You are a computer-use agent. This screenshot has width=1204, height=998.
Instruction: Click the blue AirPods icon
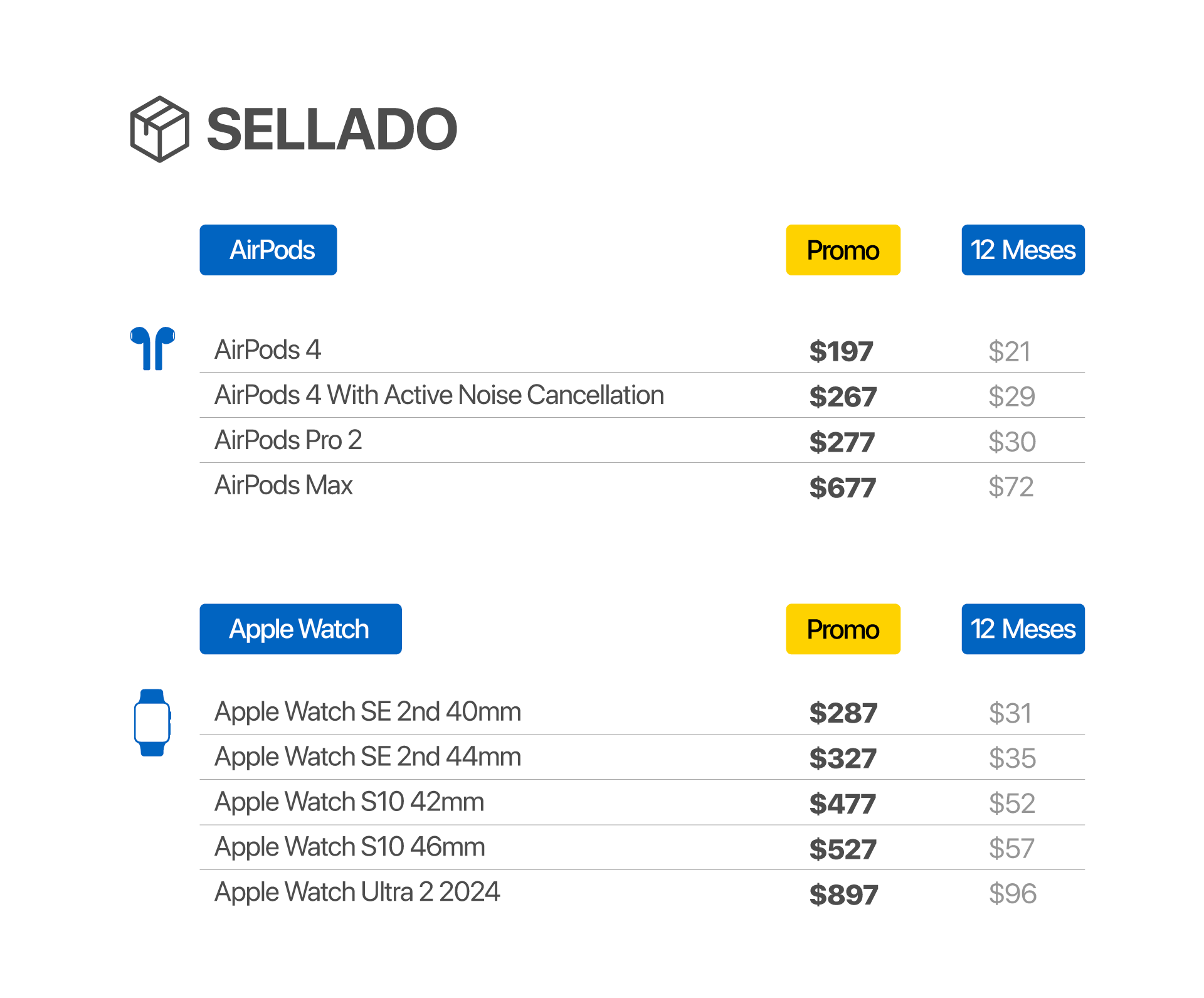point(152,348)
